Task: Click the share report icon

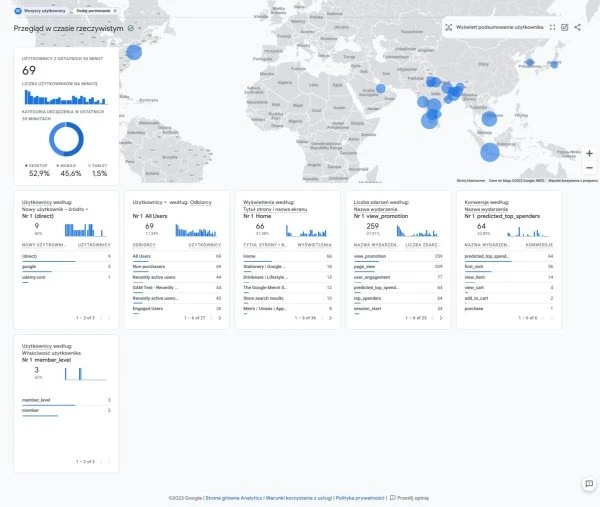Action: [578, 27]
